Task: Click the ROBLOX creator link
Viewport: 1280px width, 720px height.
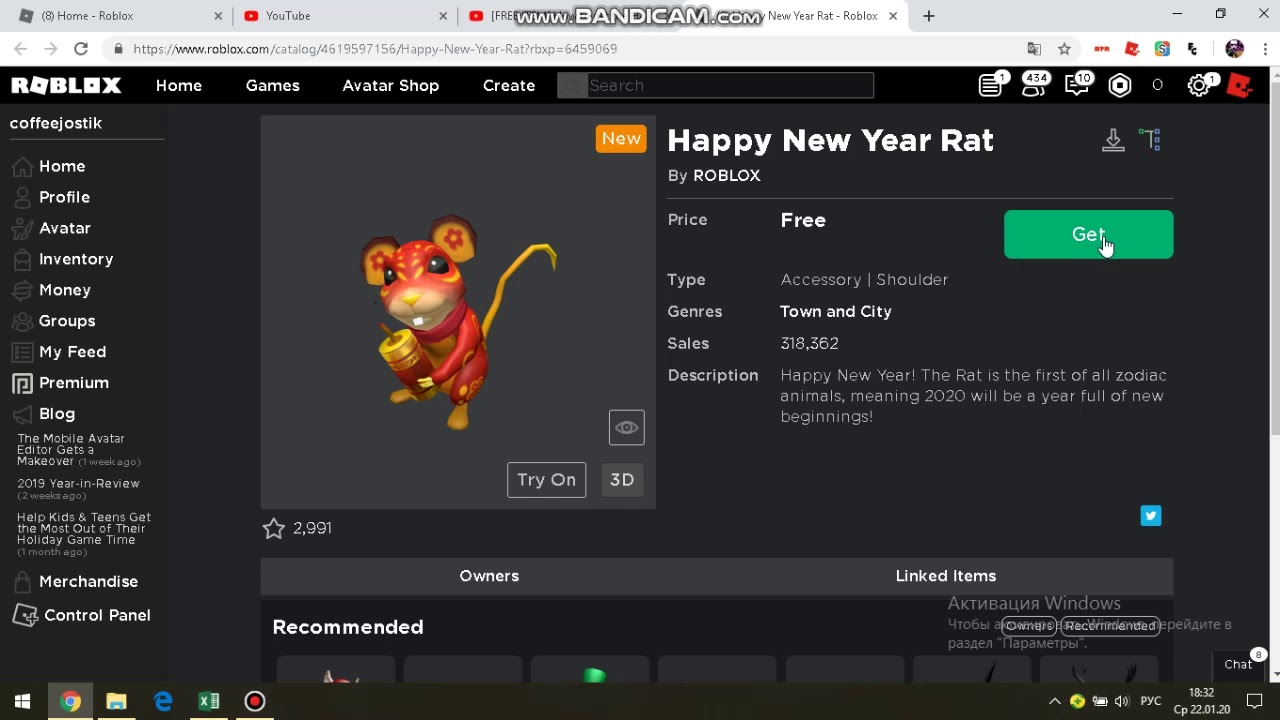Action: (x=727, y=176)
